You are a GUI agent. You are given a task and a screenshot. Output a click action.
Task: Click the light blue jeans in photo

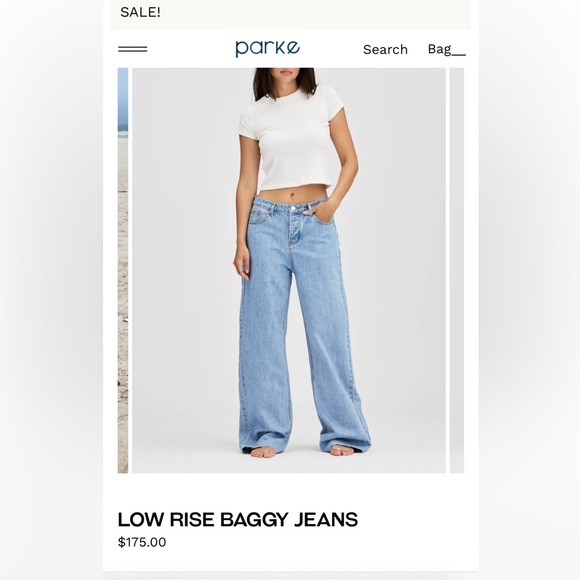point(303,326)
